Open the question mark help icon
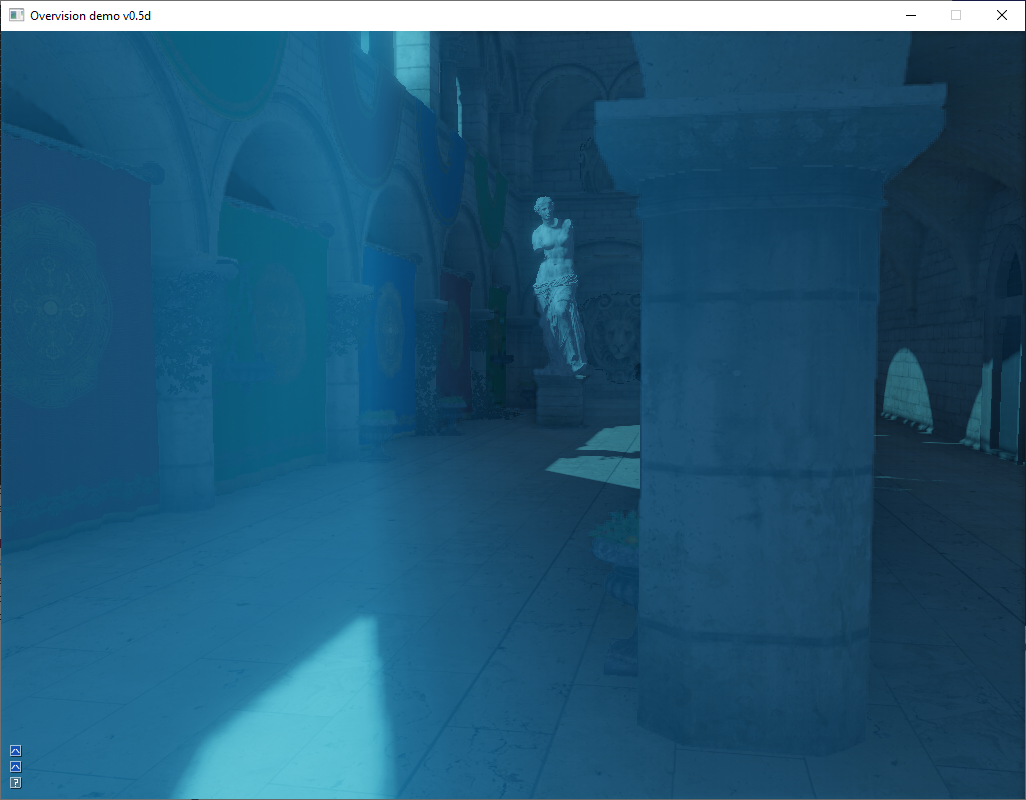The height and width of the screenshot is (800, 1026). point(16,783)
